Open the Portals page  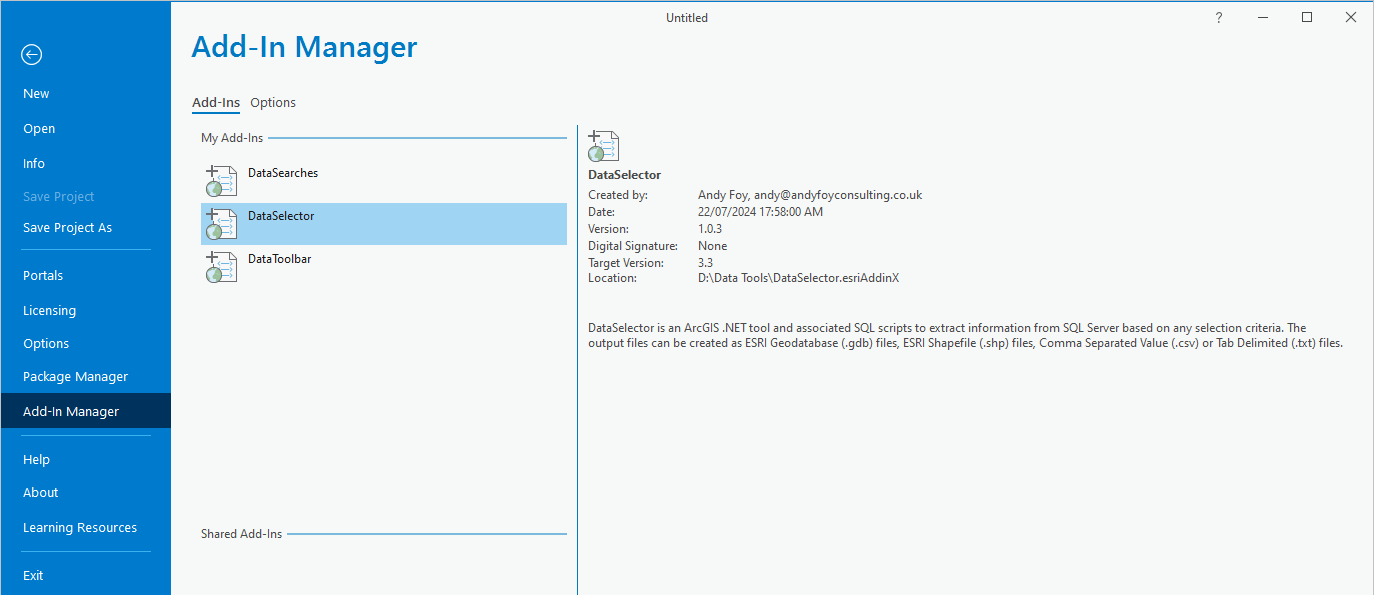pos(43,276)
